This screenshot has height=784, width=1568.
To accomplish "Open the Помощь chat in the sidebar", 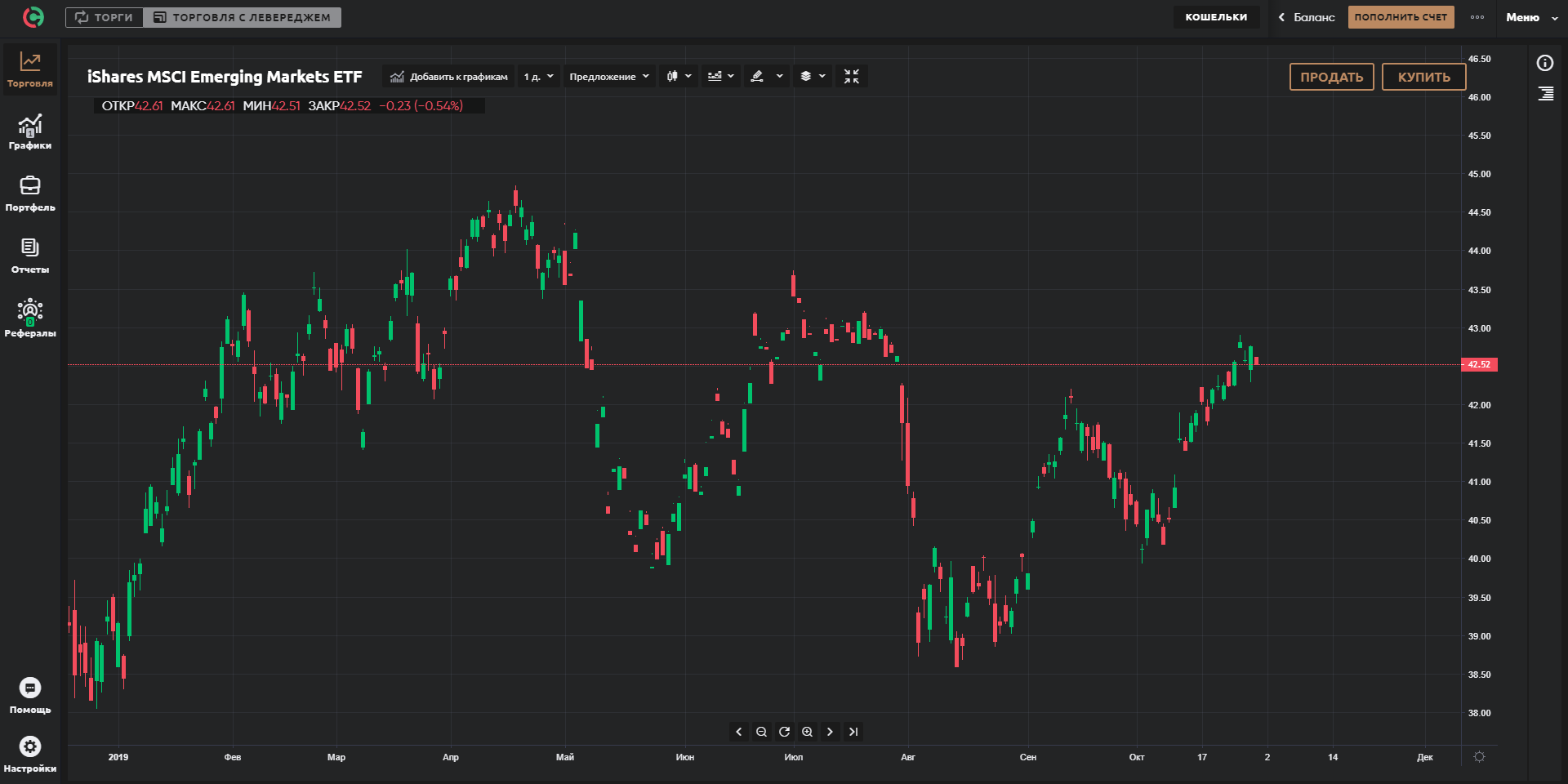I will (30, 696).
